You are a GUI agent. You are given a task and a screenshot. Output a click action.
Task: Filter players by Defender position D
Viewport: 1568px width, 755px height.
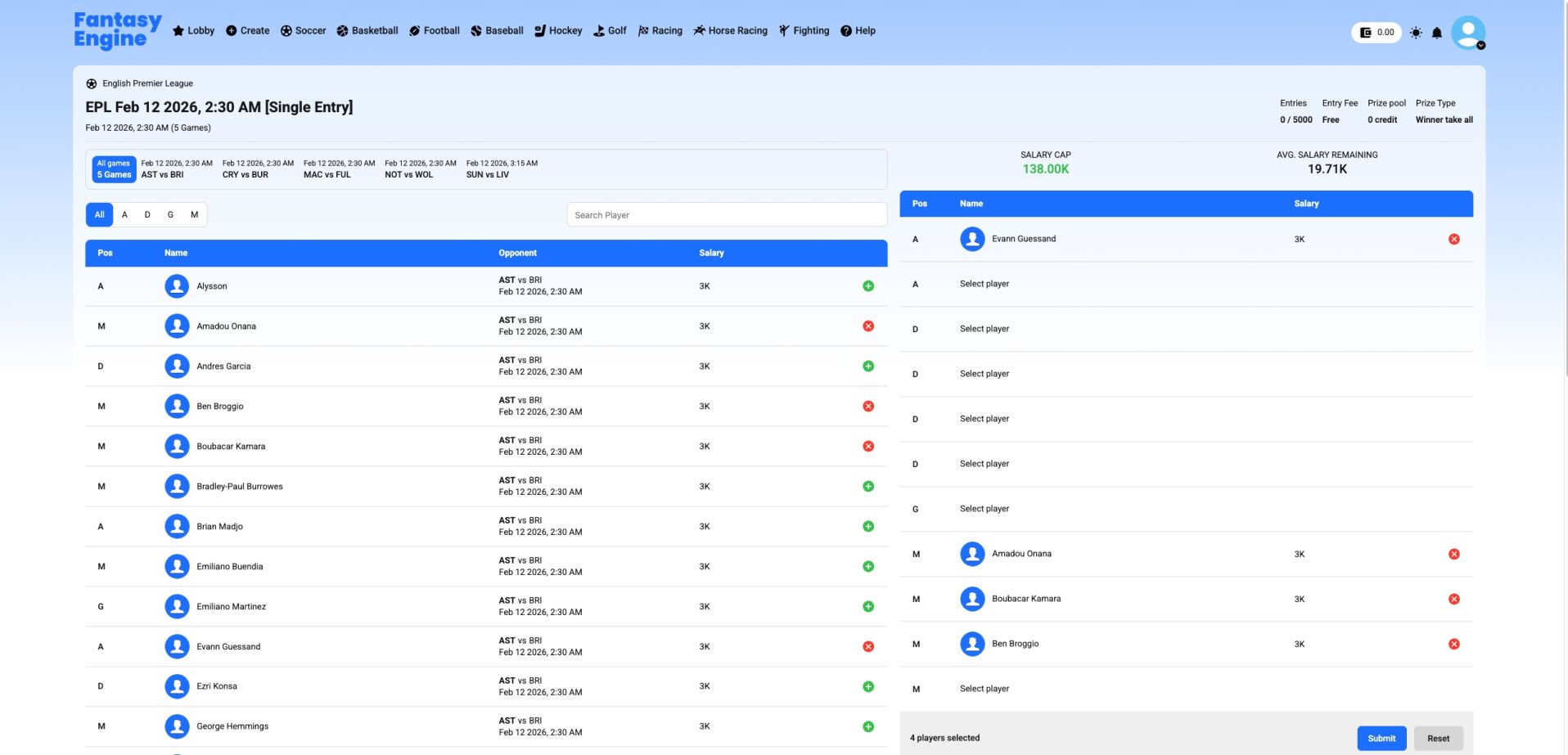coord(147,215)
